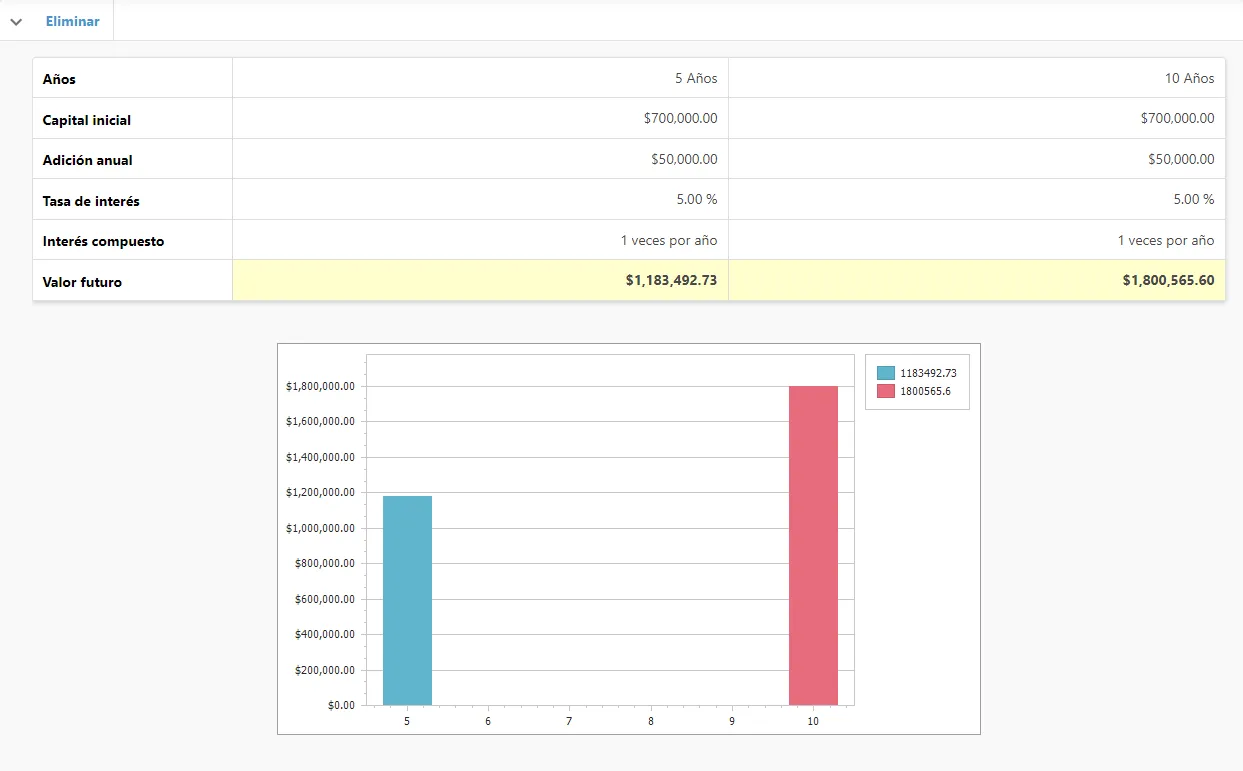Viewport: 1243px width, 771px height.
Task: Click the 10 Años header cell
Action: 1188,78
